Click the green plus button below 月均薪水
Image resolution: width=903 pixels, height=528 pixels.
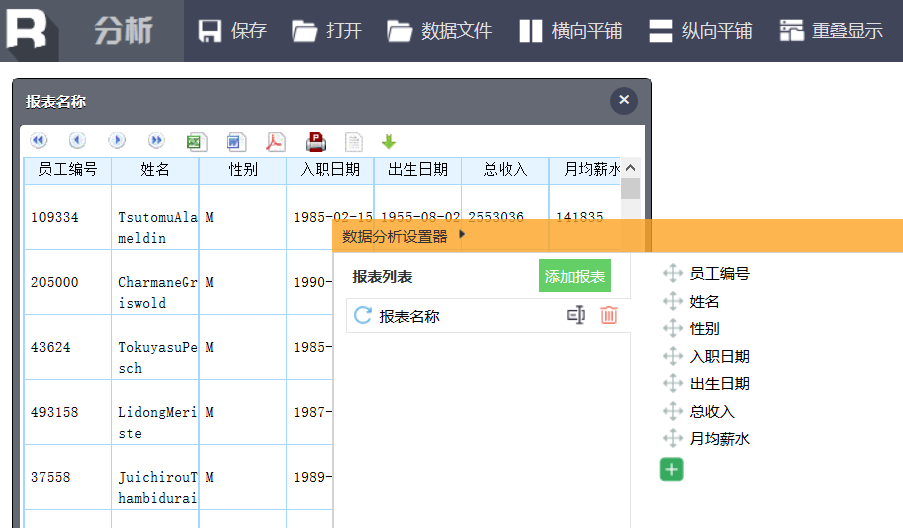point(671,469)
